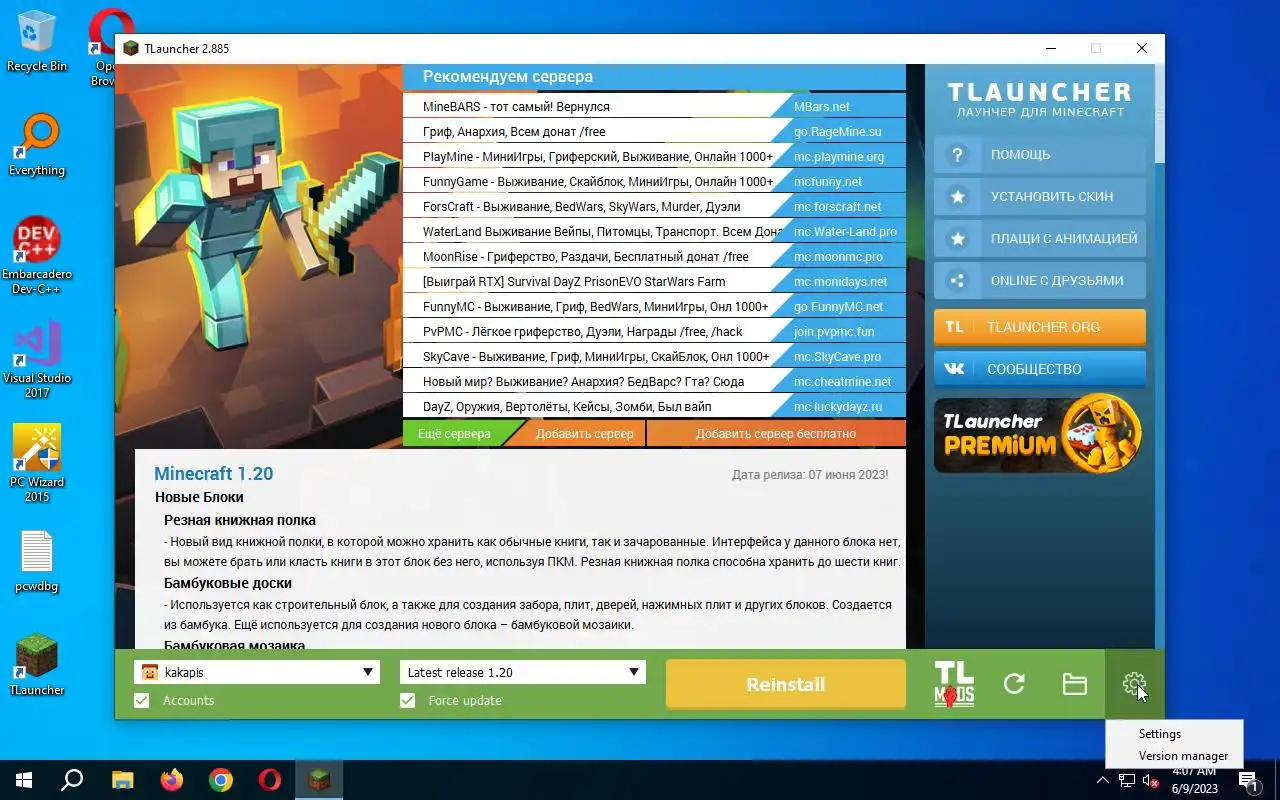The width and height of the screenshot is (1280, 800).
Task: Click the taskbar clock and date
Action: click(x=1193, y=780)
